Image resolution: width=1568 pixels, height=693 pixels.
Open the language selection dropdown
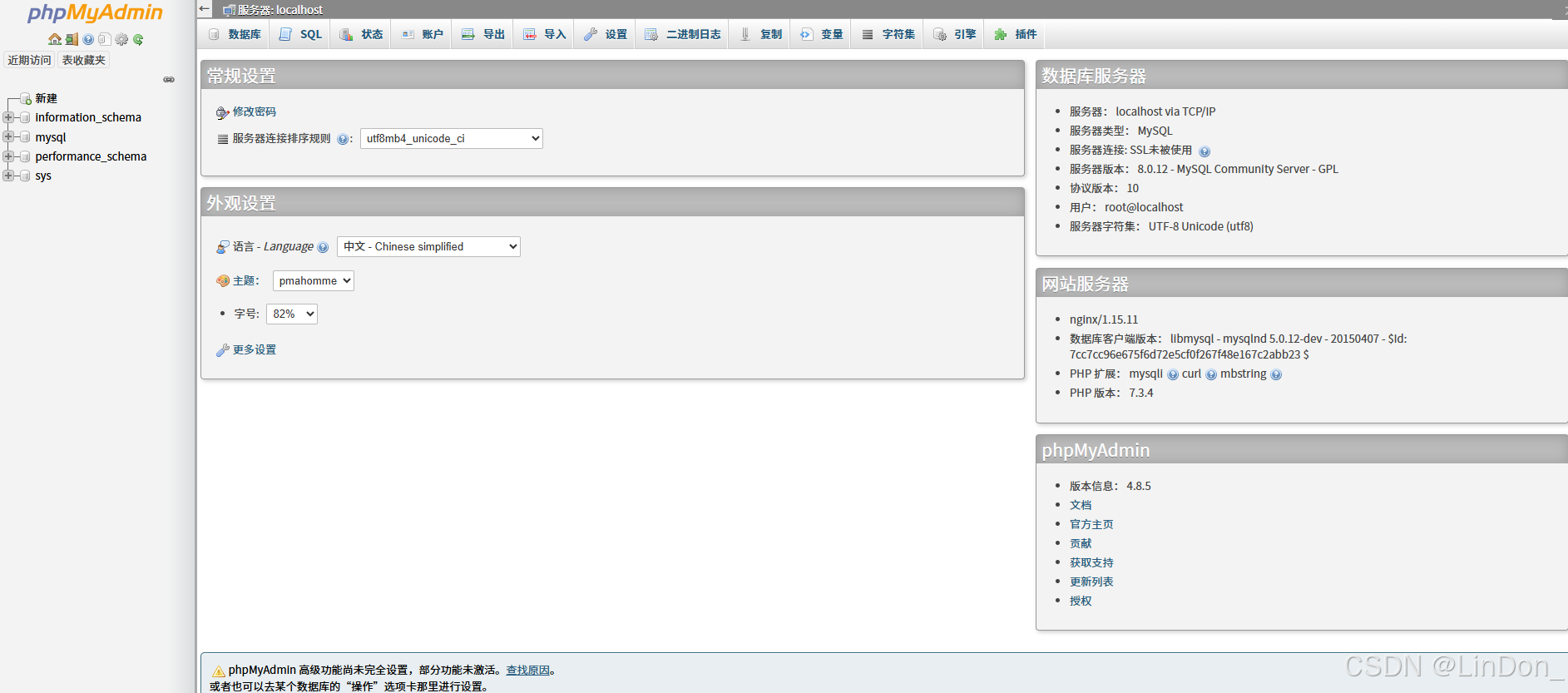click(x=428, y=246)
